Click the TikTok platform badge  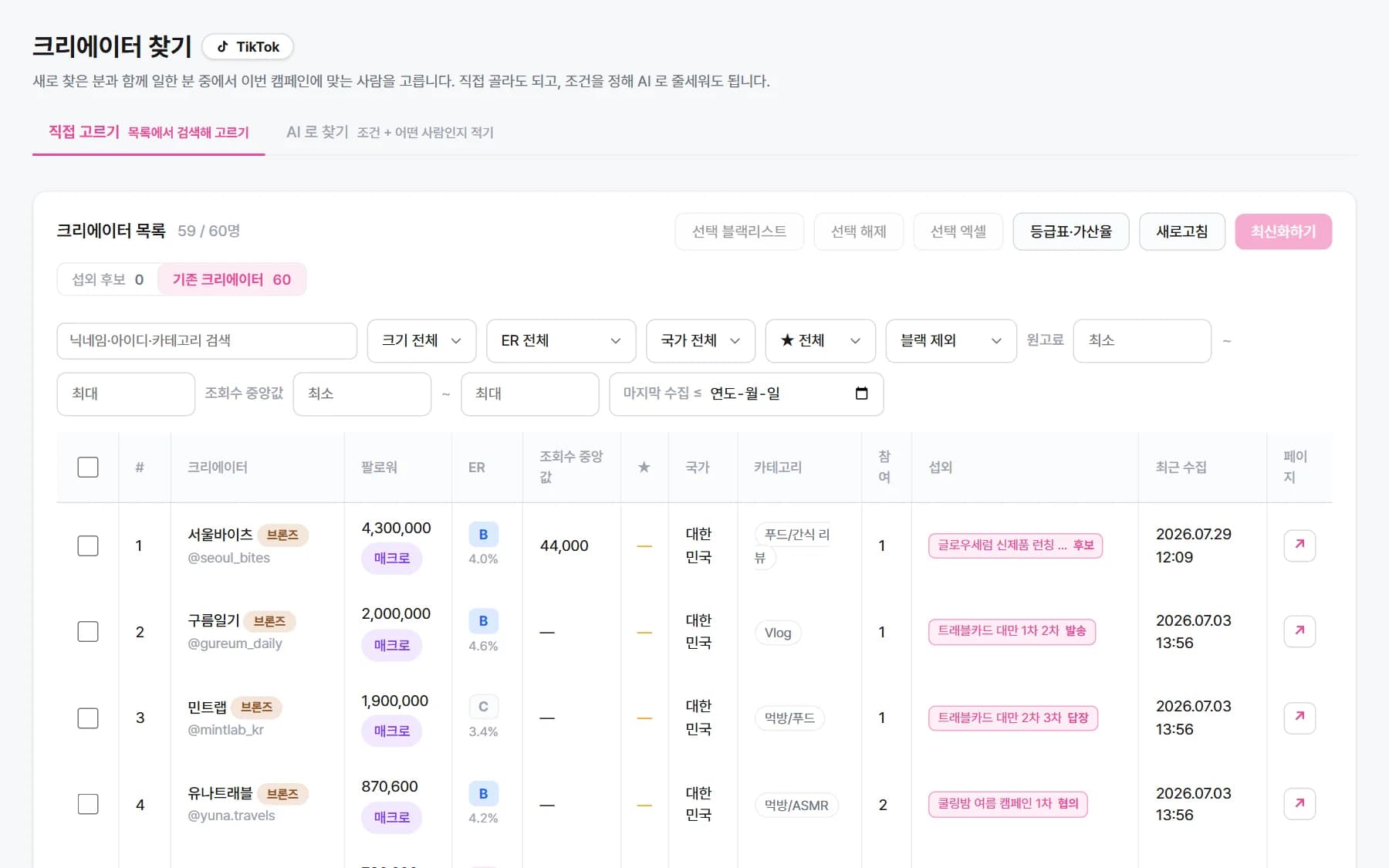[x=248, y=46]
